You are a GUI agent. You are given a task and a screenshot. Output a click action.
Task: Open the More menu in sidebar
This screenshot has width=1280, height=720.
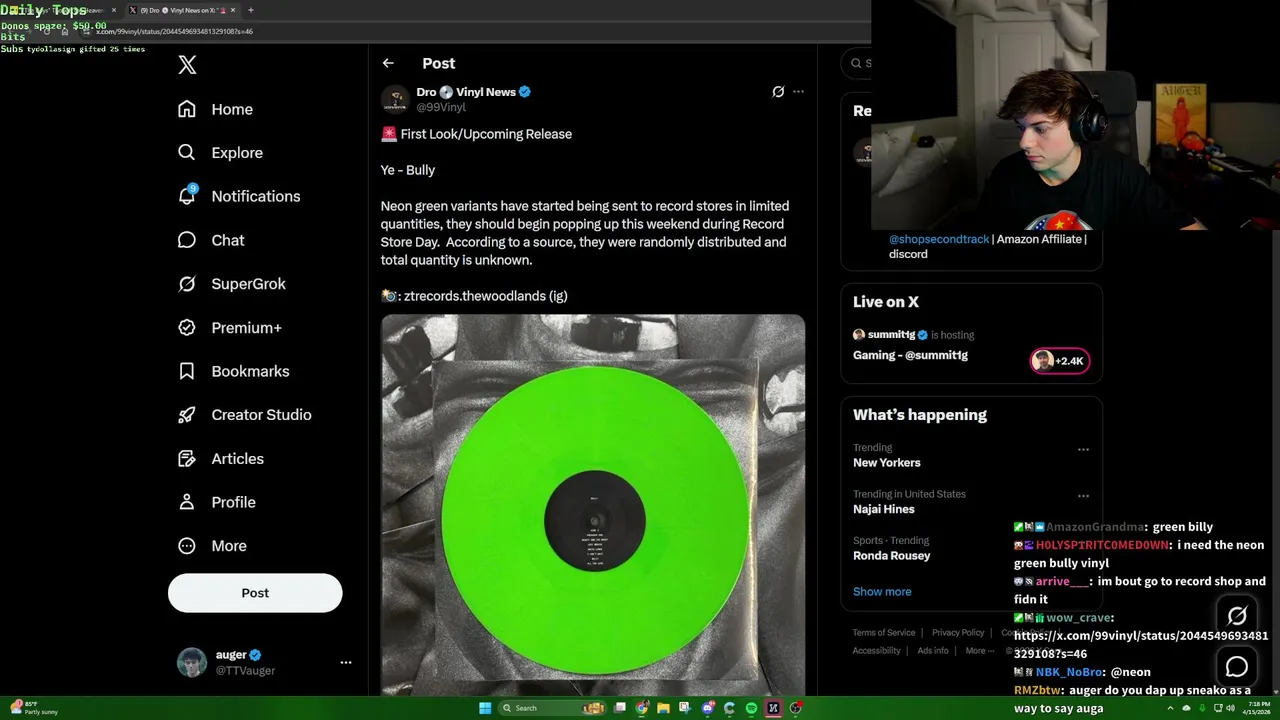tap(212, 546)
